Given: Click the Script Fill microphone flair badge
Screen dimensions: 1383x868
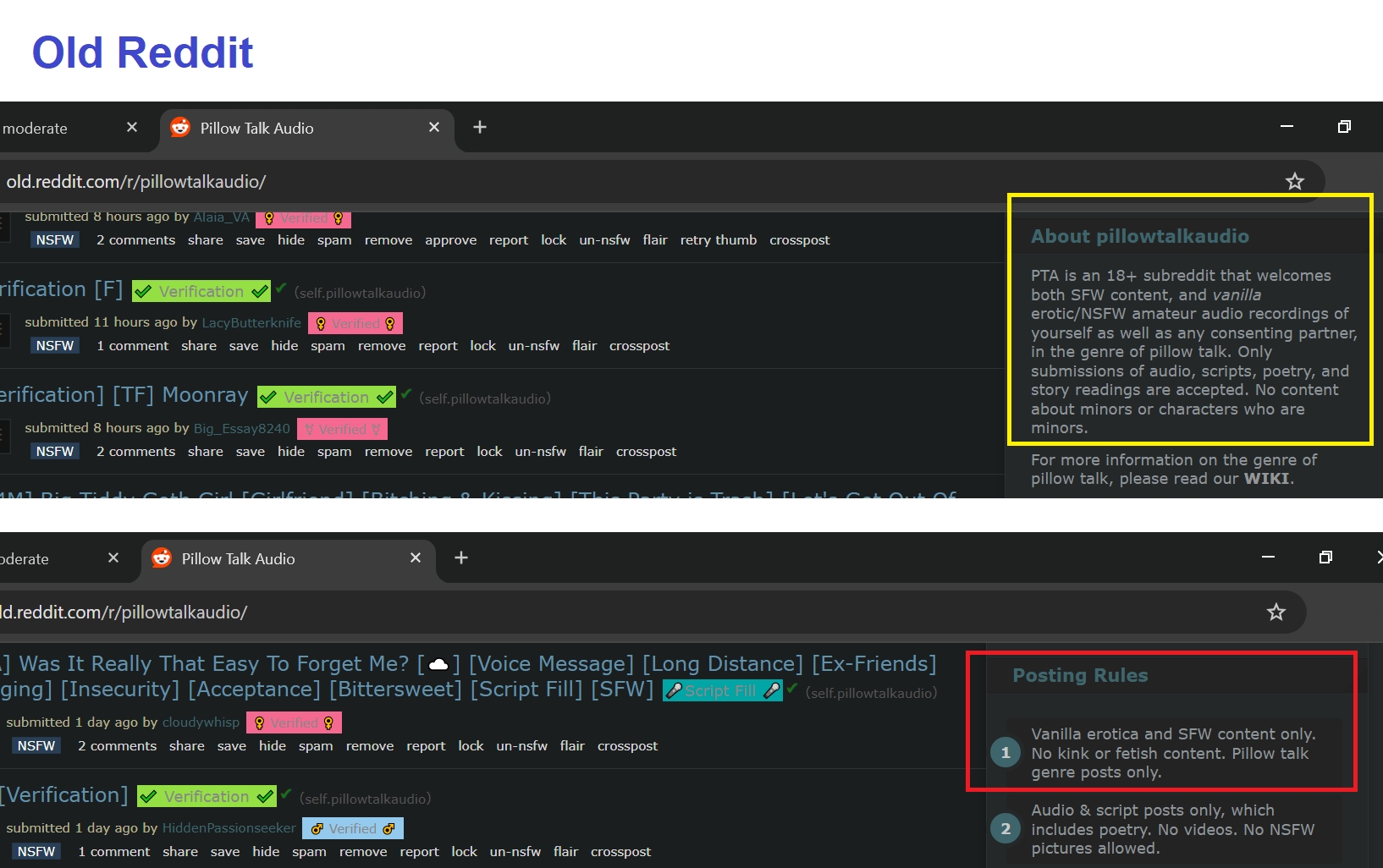Looking at the screenshot, I should (722, 691).
